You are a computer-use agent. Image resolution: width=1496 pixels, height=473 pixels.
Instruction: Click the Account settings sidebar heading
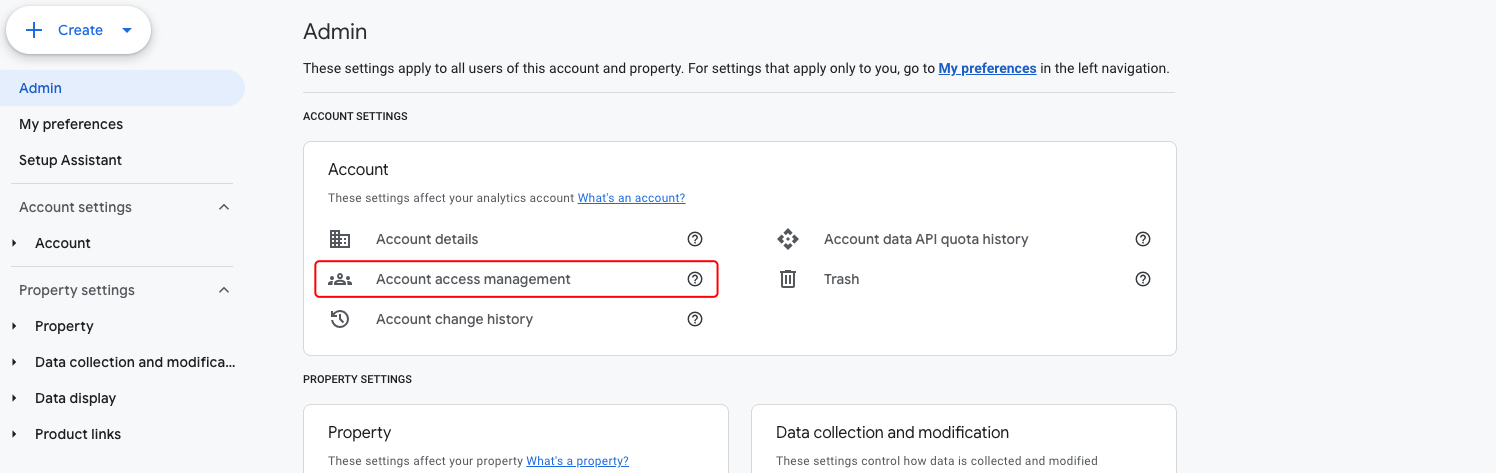click(75, 207)
